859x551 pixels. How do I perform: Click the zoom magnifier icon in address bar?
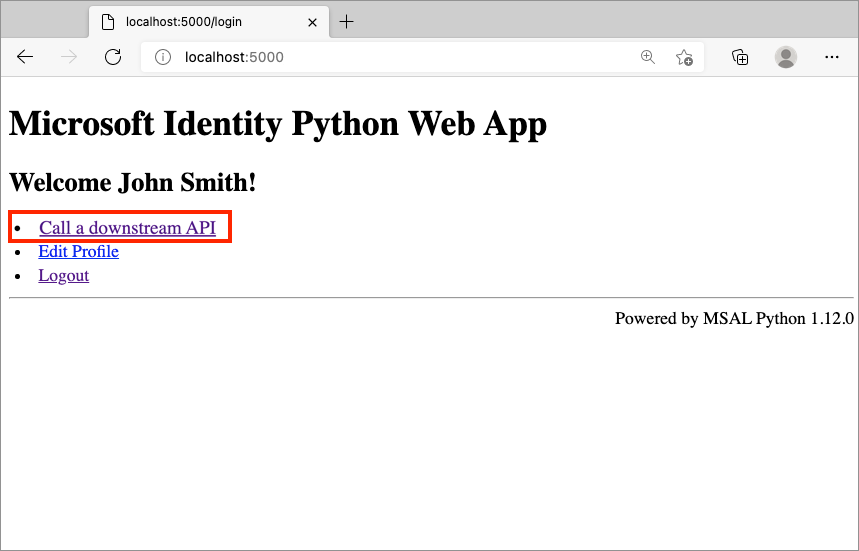point(648,57)
